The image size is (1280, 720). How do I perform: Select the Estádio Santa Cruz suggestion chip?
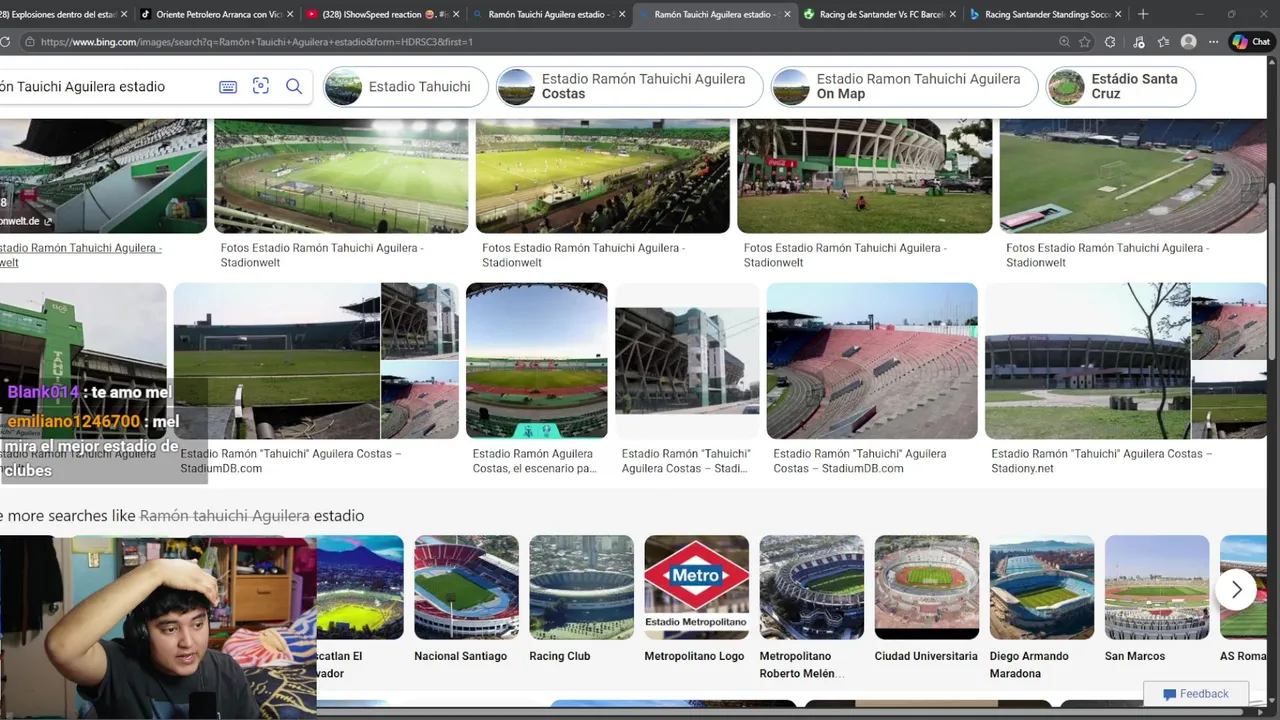pos(1120,87)
